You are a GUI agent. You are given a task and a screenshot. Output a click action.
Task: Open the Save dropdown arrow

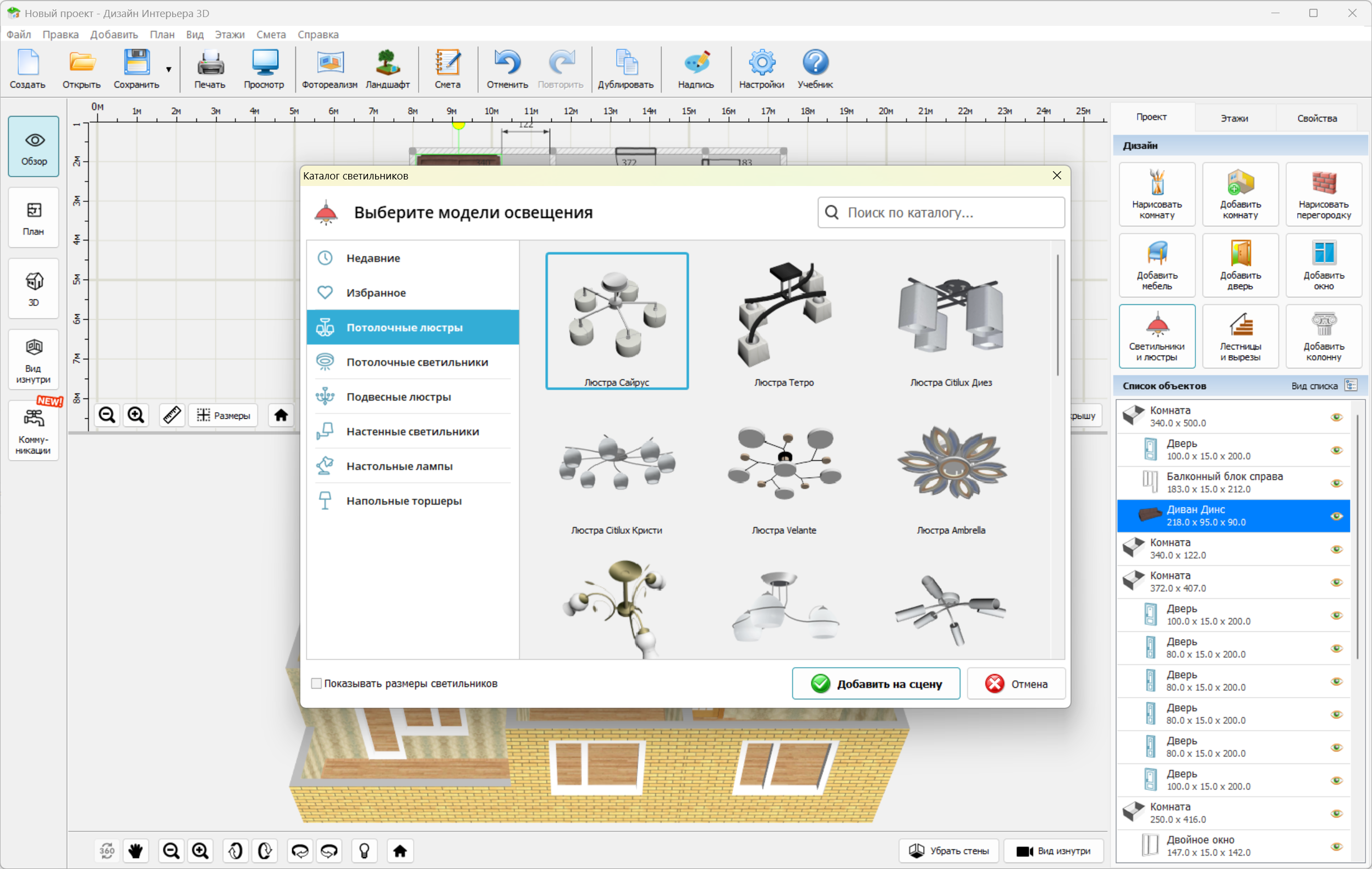[169, 69]
